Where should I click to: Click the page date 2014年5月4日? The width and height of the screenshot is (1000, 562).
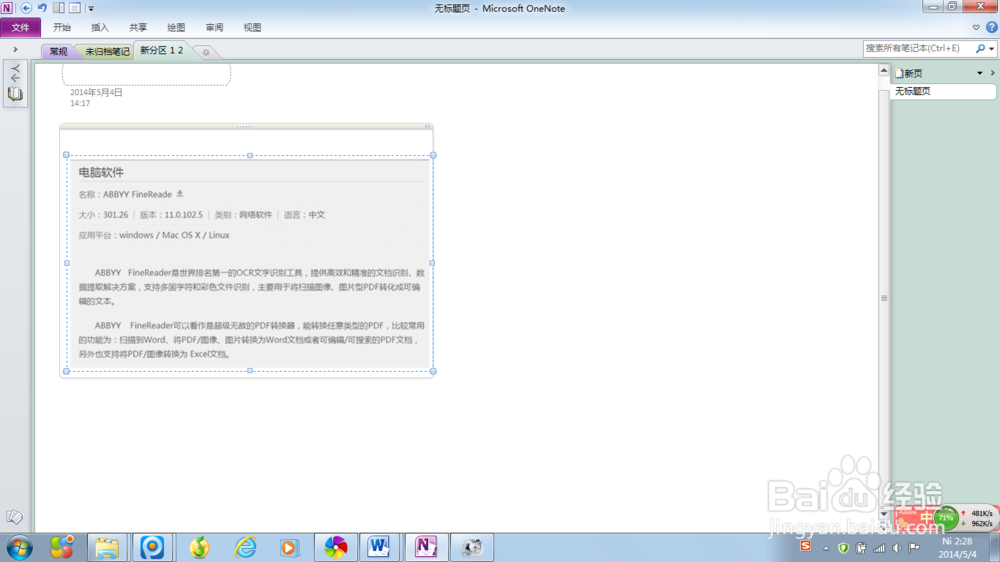96,92
